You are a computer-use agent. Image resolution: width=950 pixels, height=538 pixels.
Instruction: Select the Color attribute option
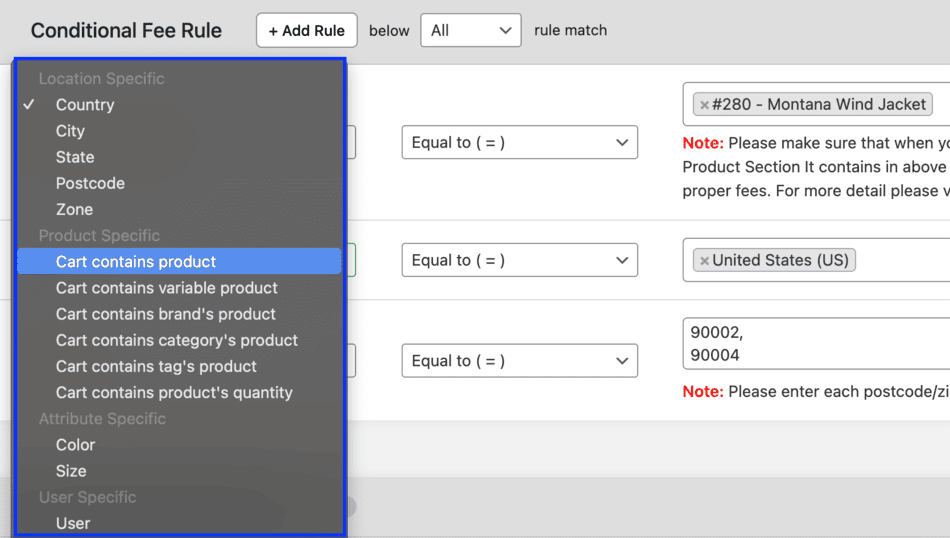click(x=179, y=445)
